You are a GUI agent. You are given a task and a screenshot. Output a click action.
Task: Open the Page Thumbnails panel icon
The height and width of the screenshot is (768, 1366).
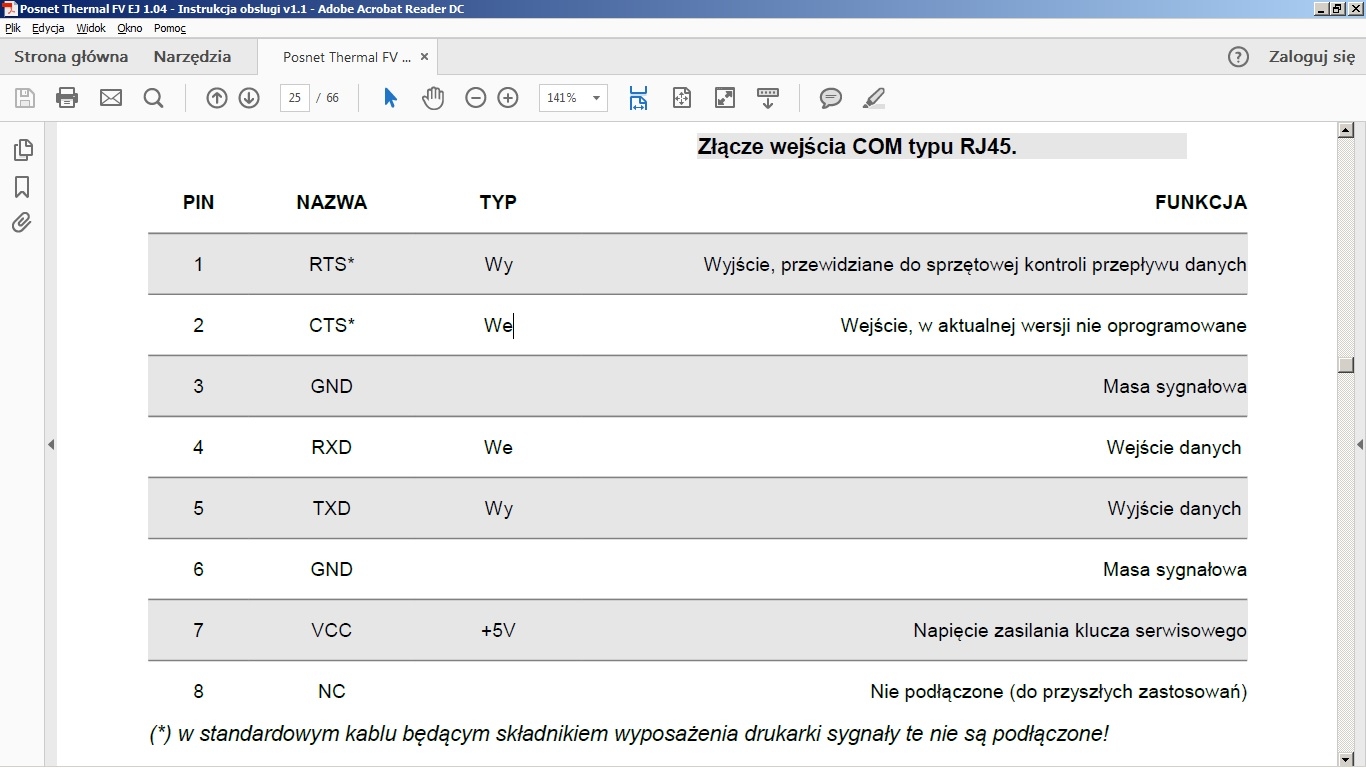click(23, 150)
